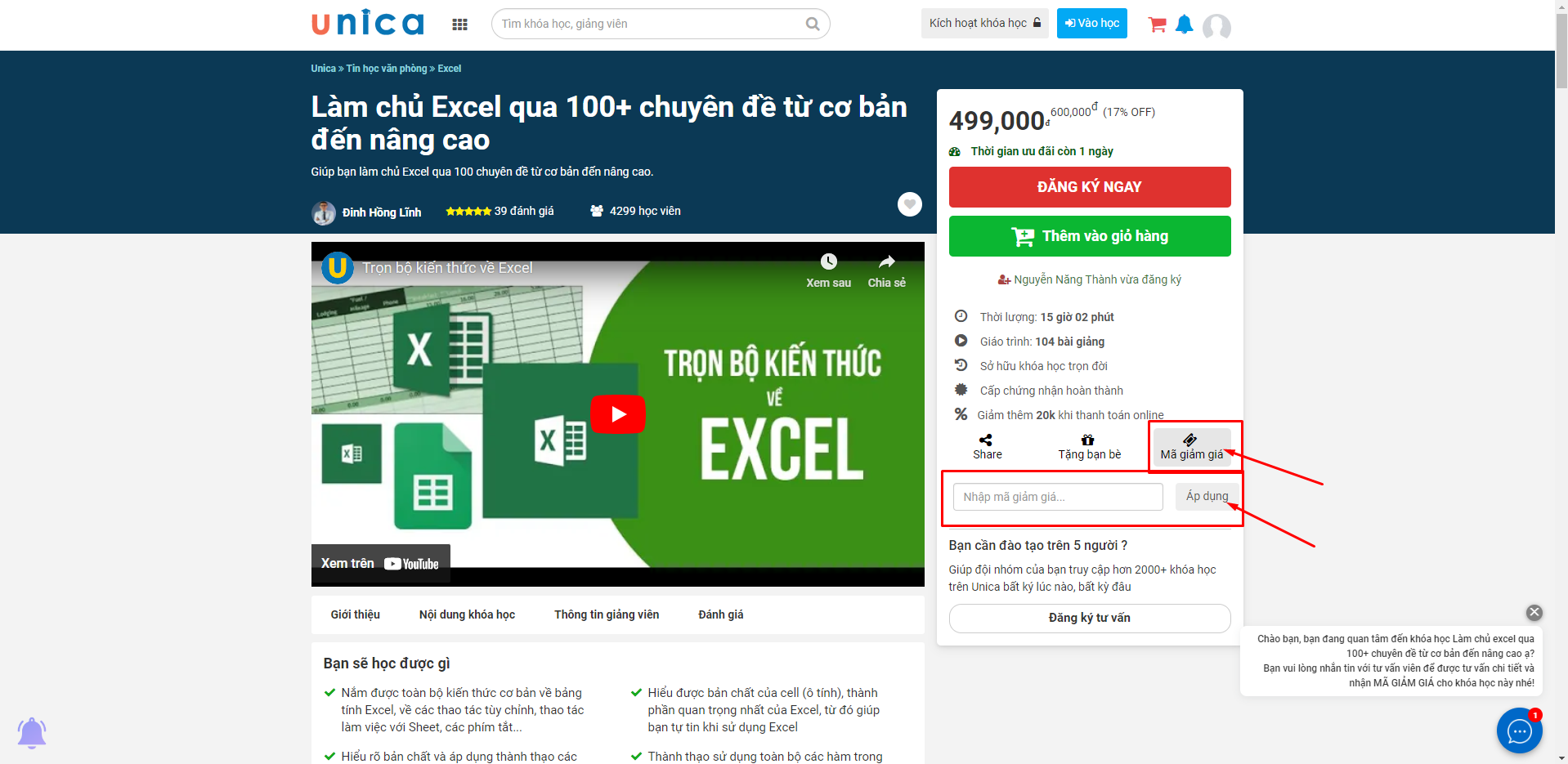The height and width of the screenshot is (764, 1568).
Task: Click Xem trên YouTube
Action: 380,564
